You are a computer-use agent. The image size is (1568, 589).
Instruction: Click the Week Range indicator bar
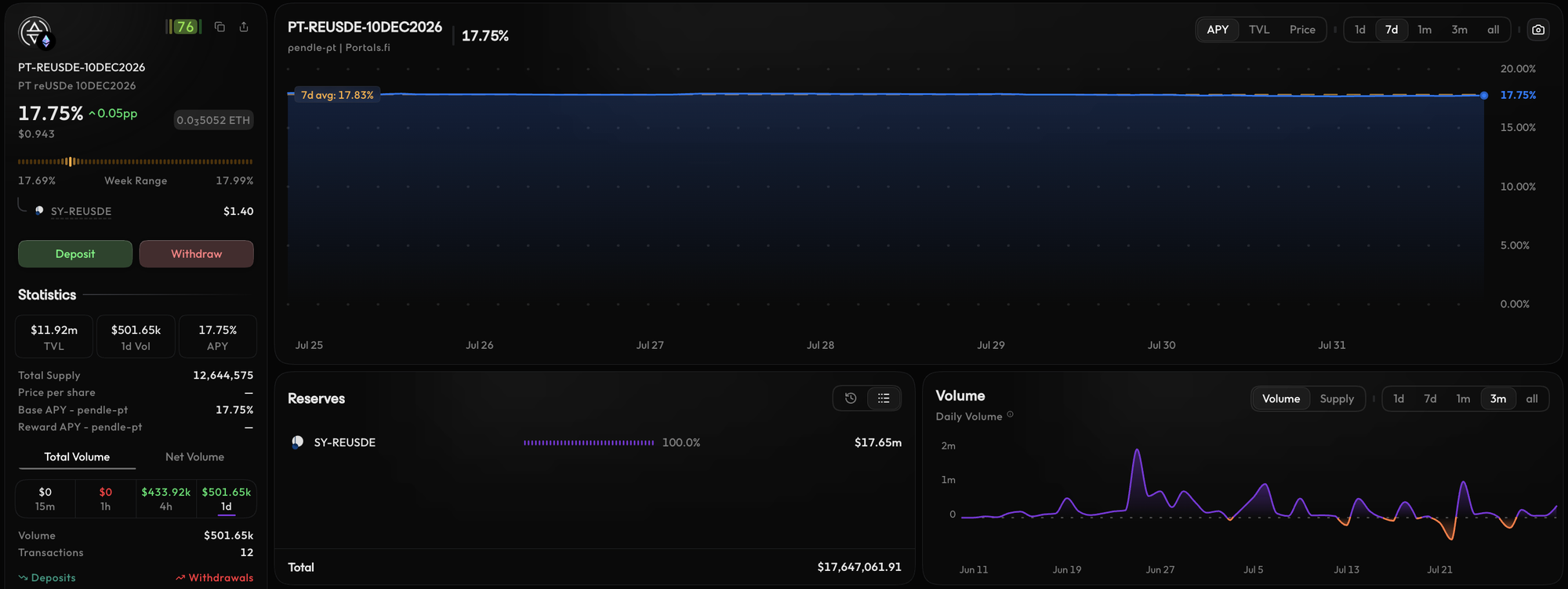click(x=136, y=162)
